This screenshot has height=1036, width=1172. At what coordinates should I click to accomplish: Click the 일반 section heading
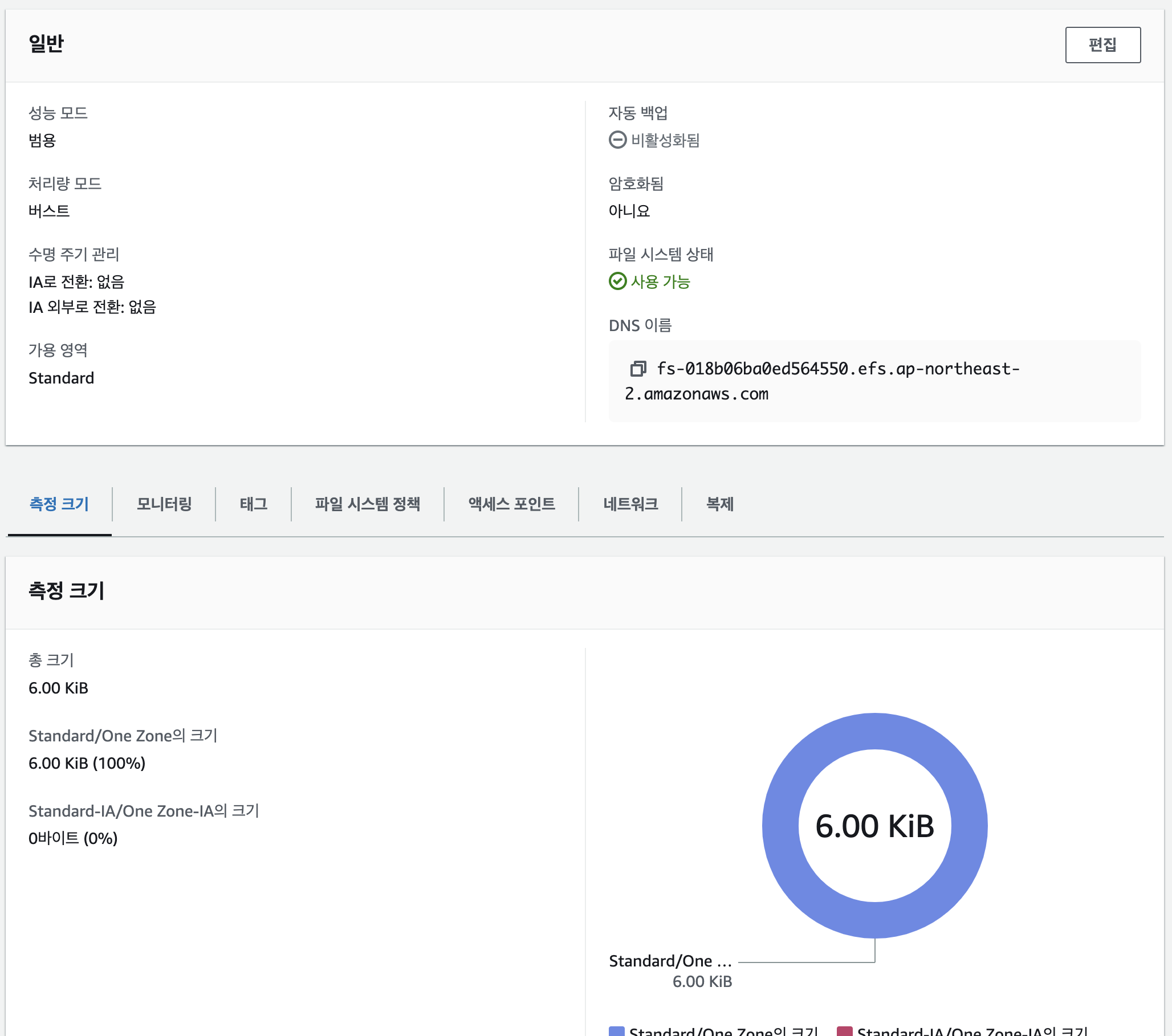click(46, 43)
